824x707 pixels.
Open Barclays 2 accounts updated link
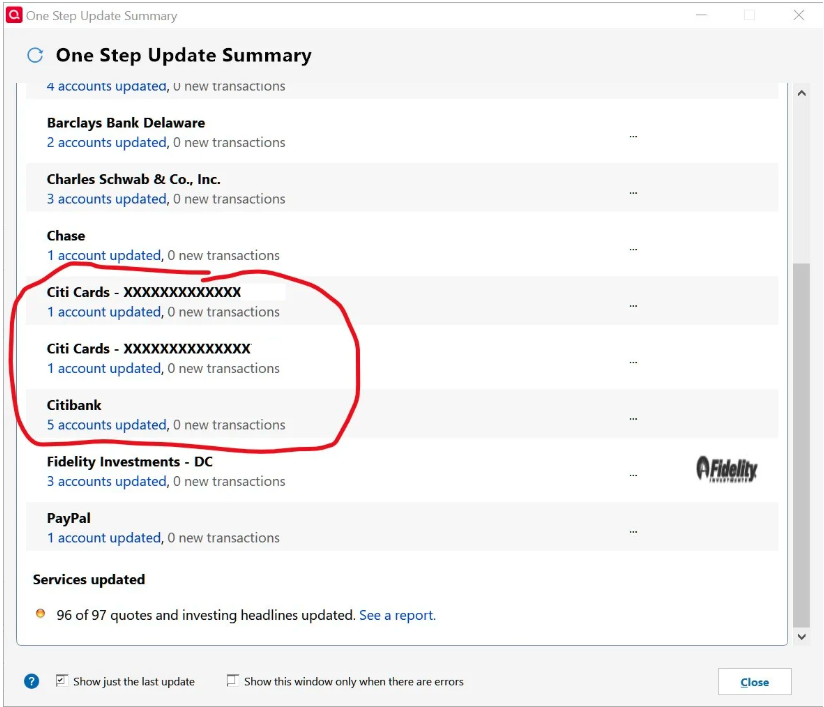pyautogui.click(x=107, y=142)
